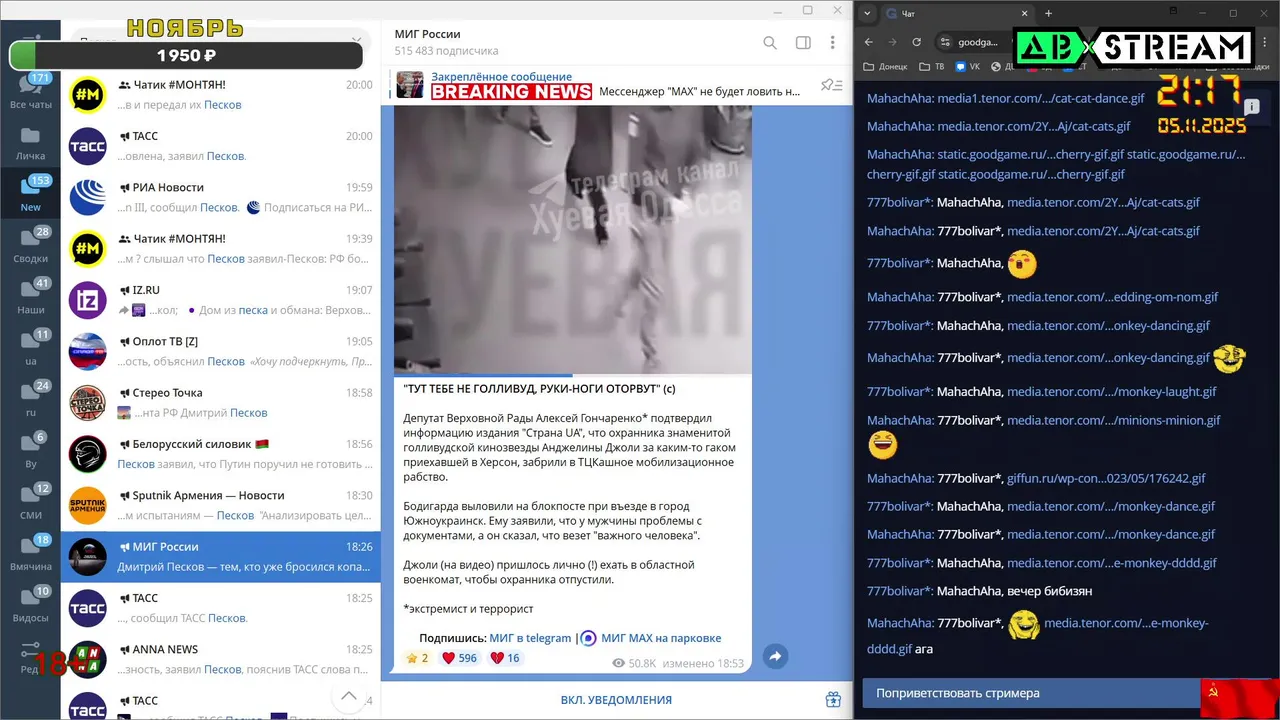This screenshot has width=1280, height=720.
Task: Open Sputnik Армения — Новости channel
Action: [x=221, y=505]
